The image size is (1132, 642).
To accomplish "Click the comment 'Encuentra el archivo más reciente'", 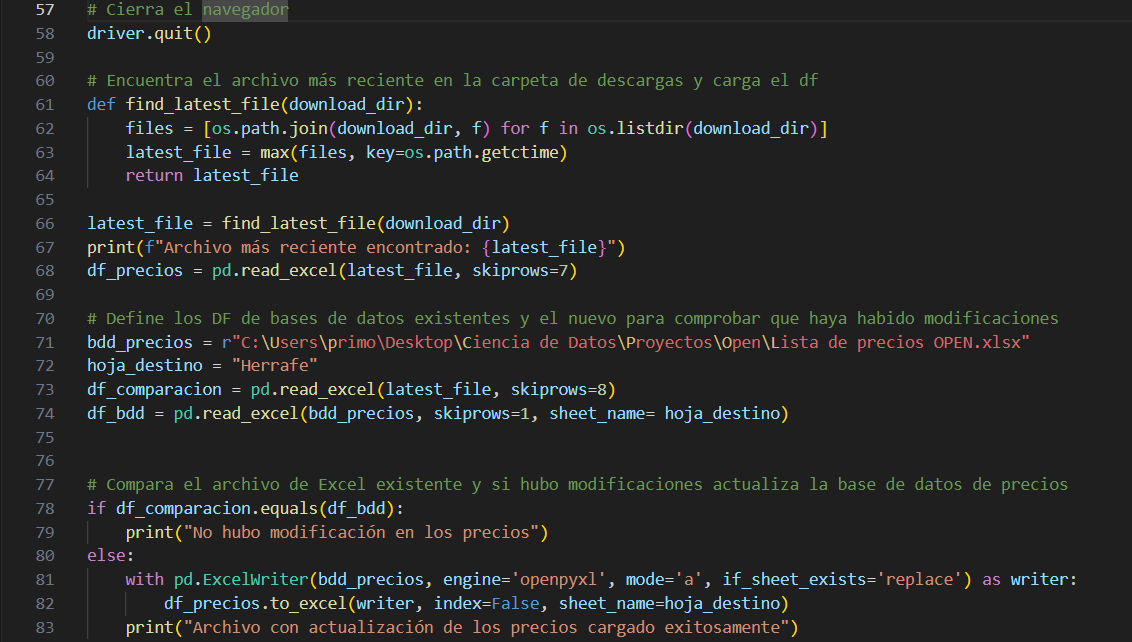I will pyautogui.click(x=265, y=80).
